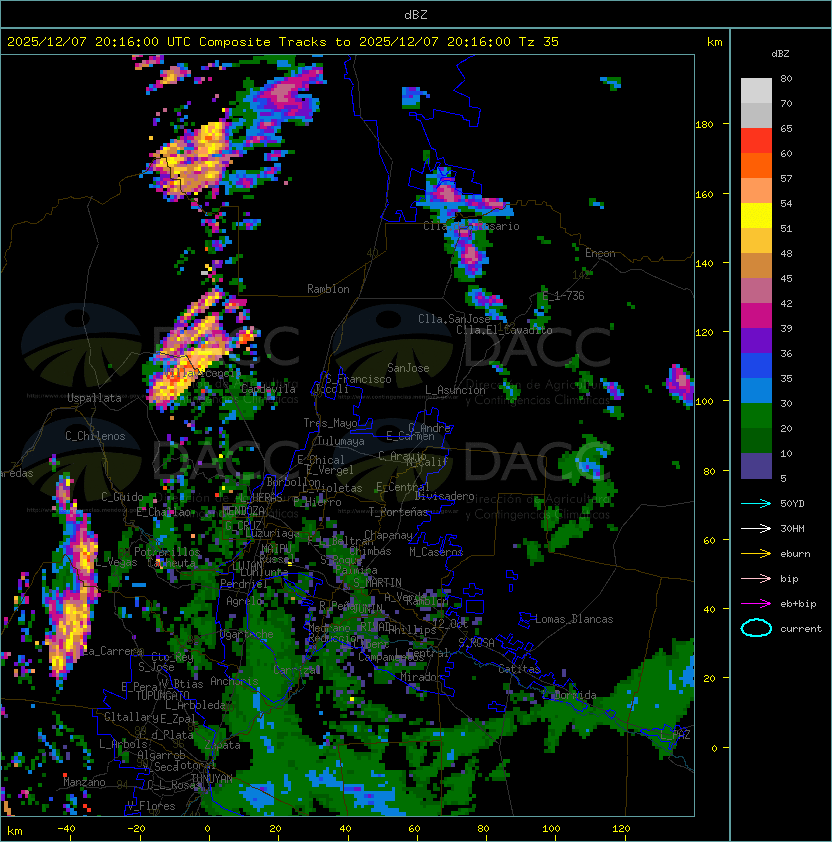832x842 pixels.
Task: Select the 'dBZ' title at the top
Action: point(416,15)
